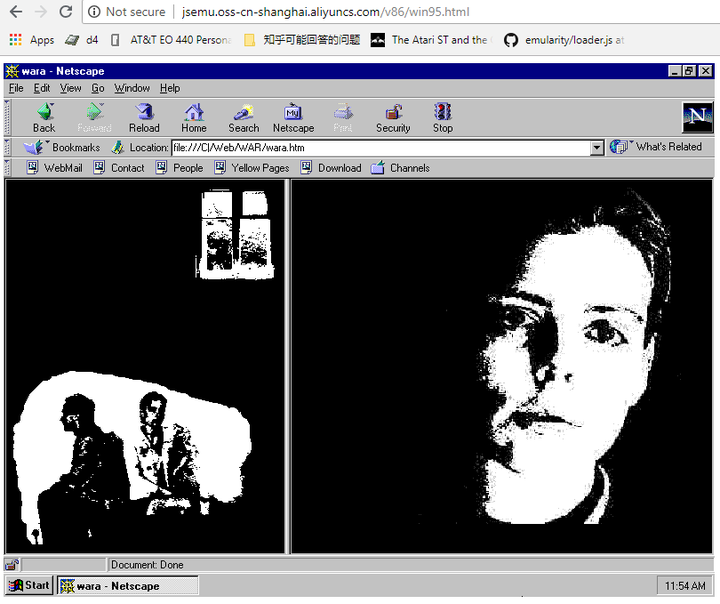Viewport: 720px width, 604px height.
Task: Click the Back navigation icon
Action: (x=44, y=116)
